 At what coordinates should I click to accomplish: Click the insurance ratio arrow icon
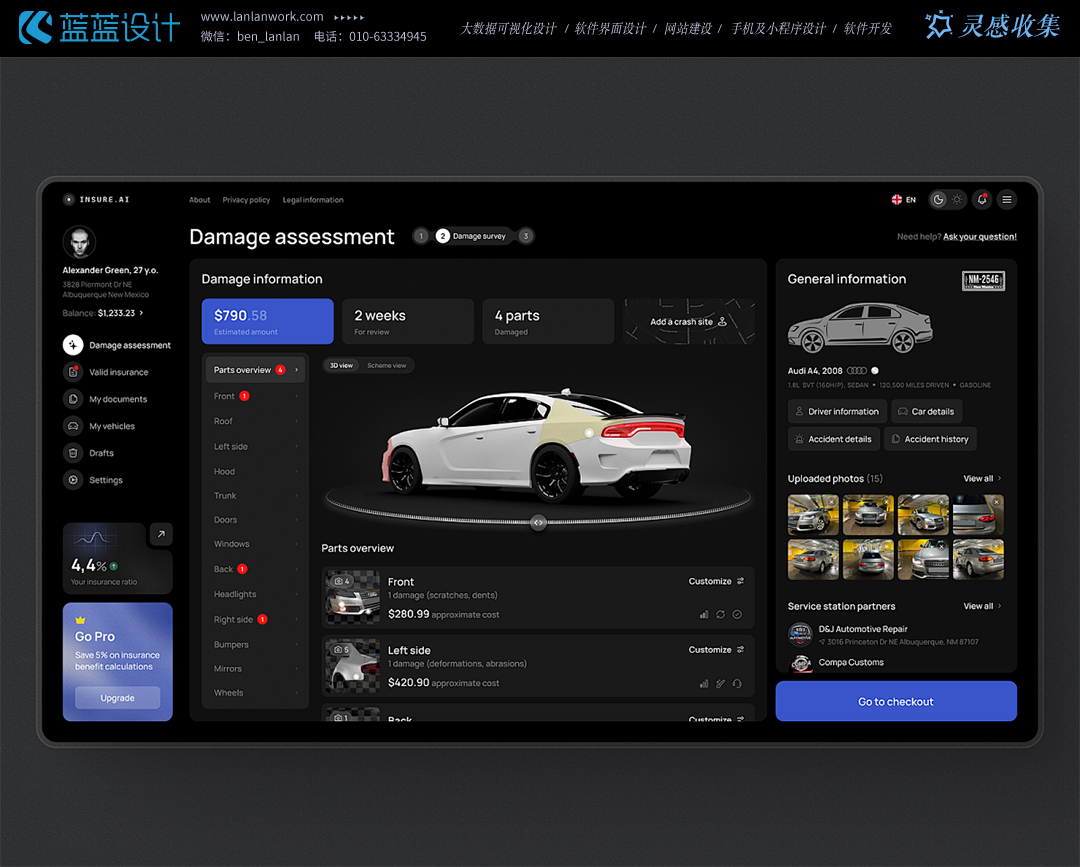click(x=161, y=535)
